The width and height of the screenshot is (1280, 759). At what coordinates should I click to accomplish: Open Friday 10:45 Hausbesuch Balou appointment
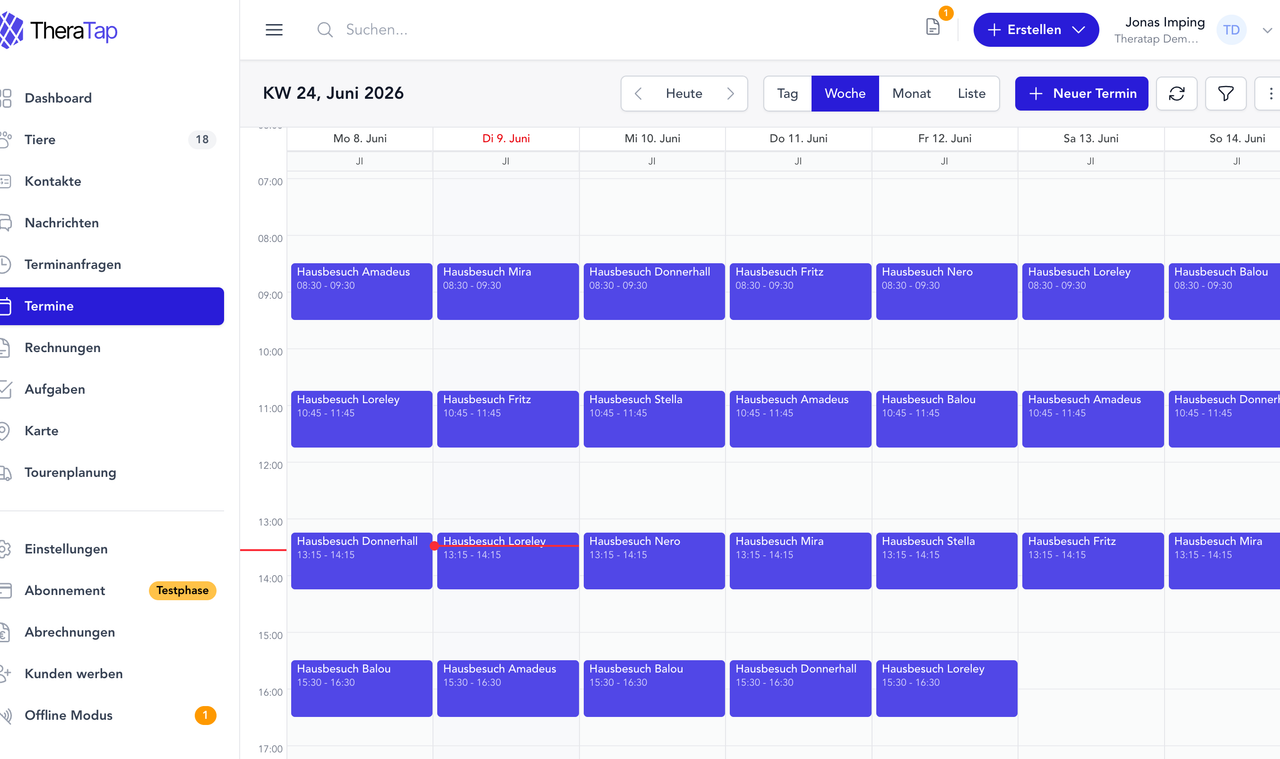coord(946,419)
